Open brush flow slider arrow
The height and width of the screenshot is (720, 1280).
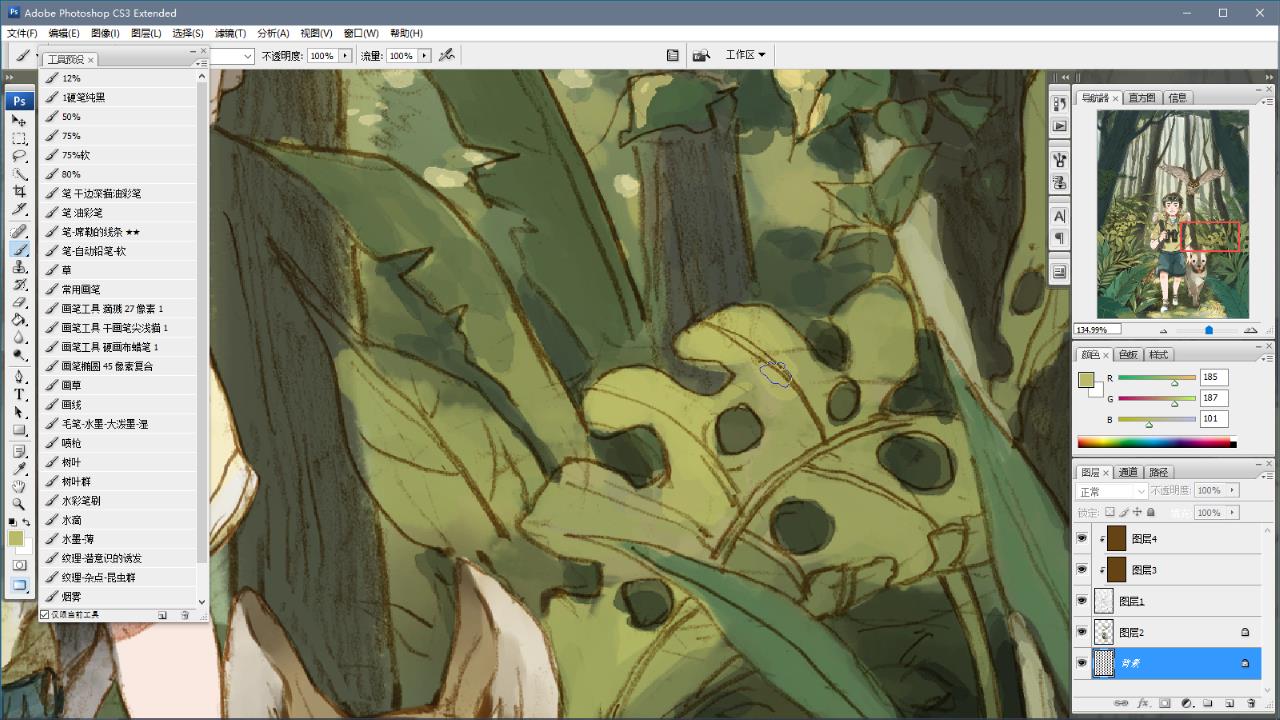point(425,56)
